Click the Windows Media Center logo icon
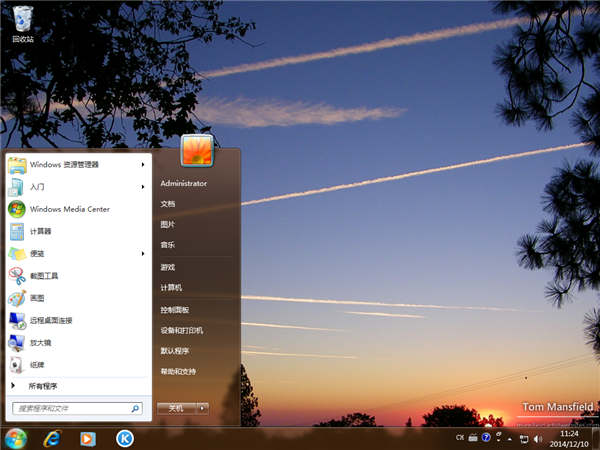Image resolution: width=600 pixels, height=450 pixels. [16, 209]
